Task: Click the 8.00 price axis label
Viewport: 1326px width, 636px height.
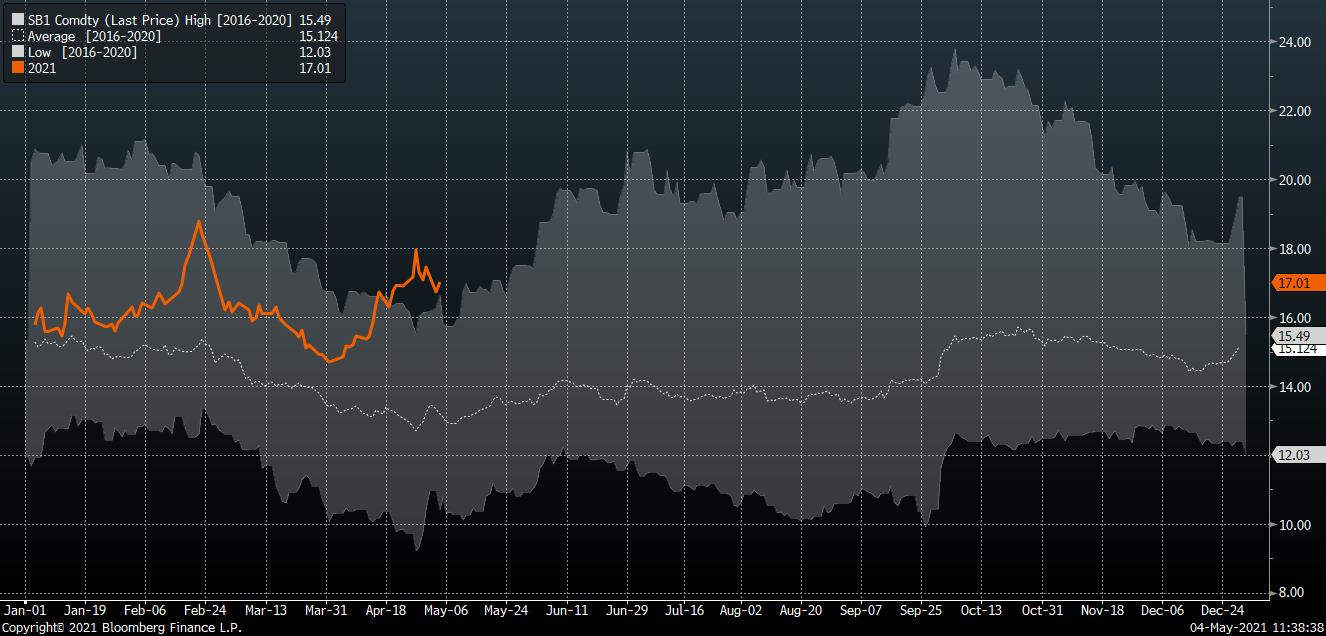Action: (x=1296, y=593)
